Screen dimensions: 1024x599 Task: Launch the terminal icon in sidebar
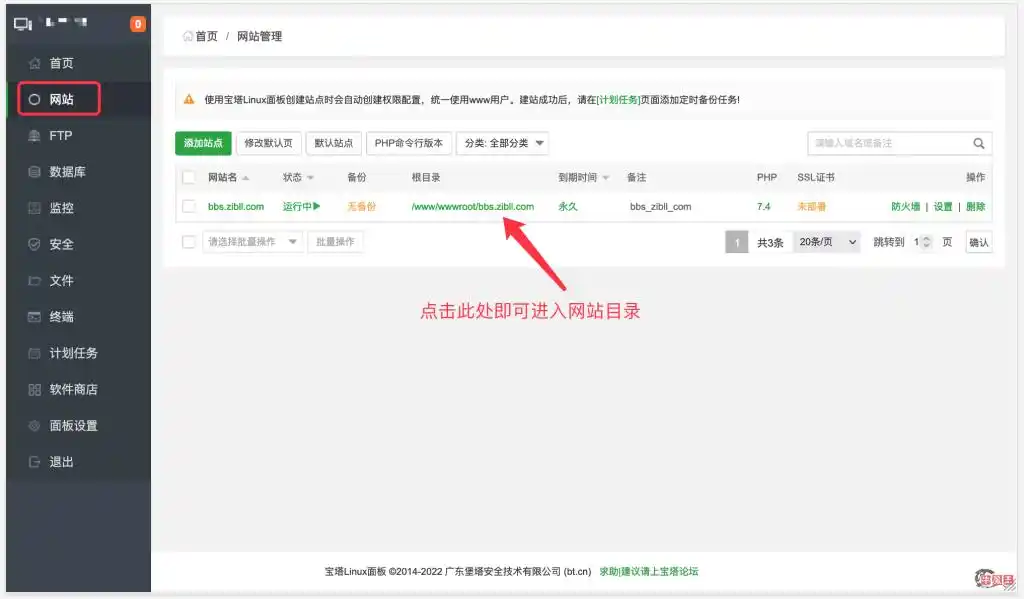34,317
